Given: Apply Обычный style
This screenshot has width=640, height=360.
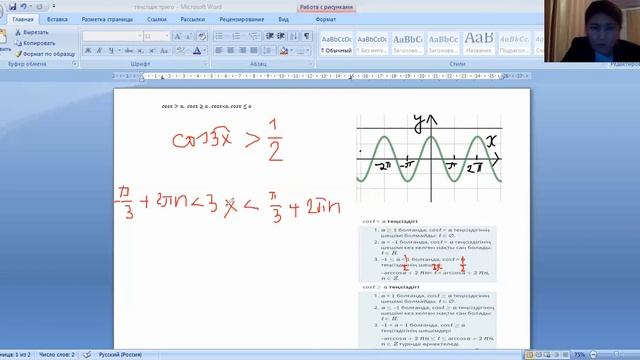Looking at the screenshot, I should 336,44.
